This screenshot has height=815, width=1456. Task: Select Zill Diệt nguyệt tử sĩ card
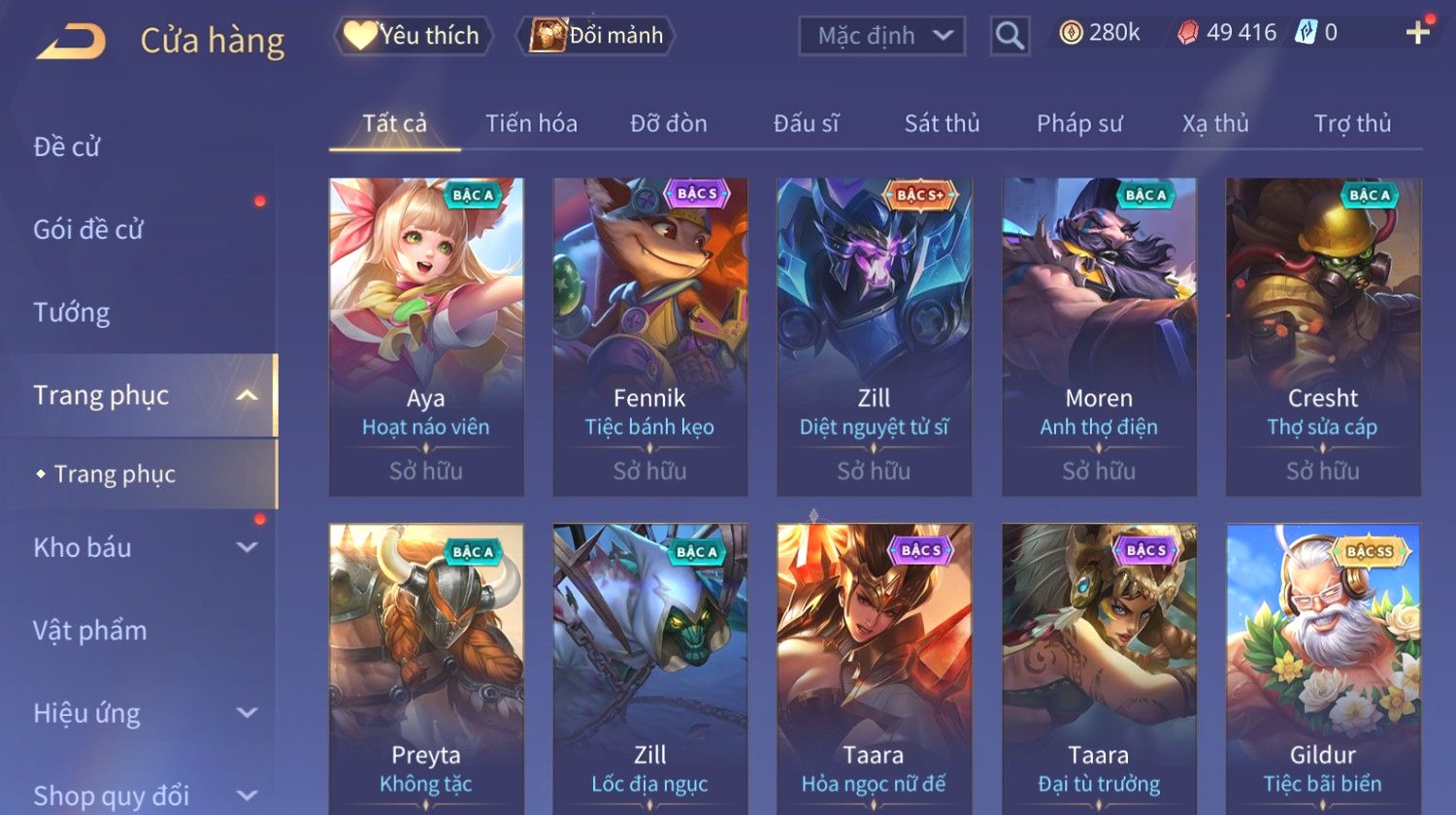(874, 337)
